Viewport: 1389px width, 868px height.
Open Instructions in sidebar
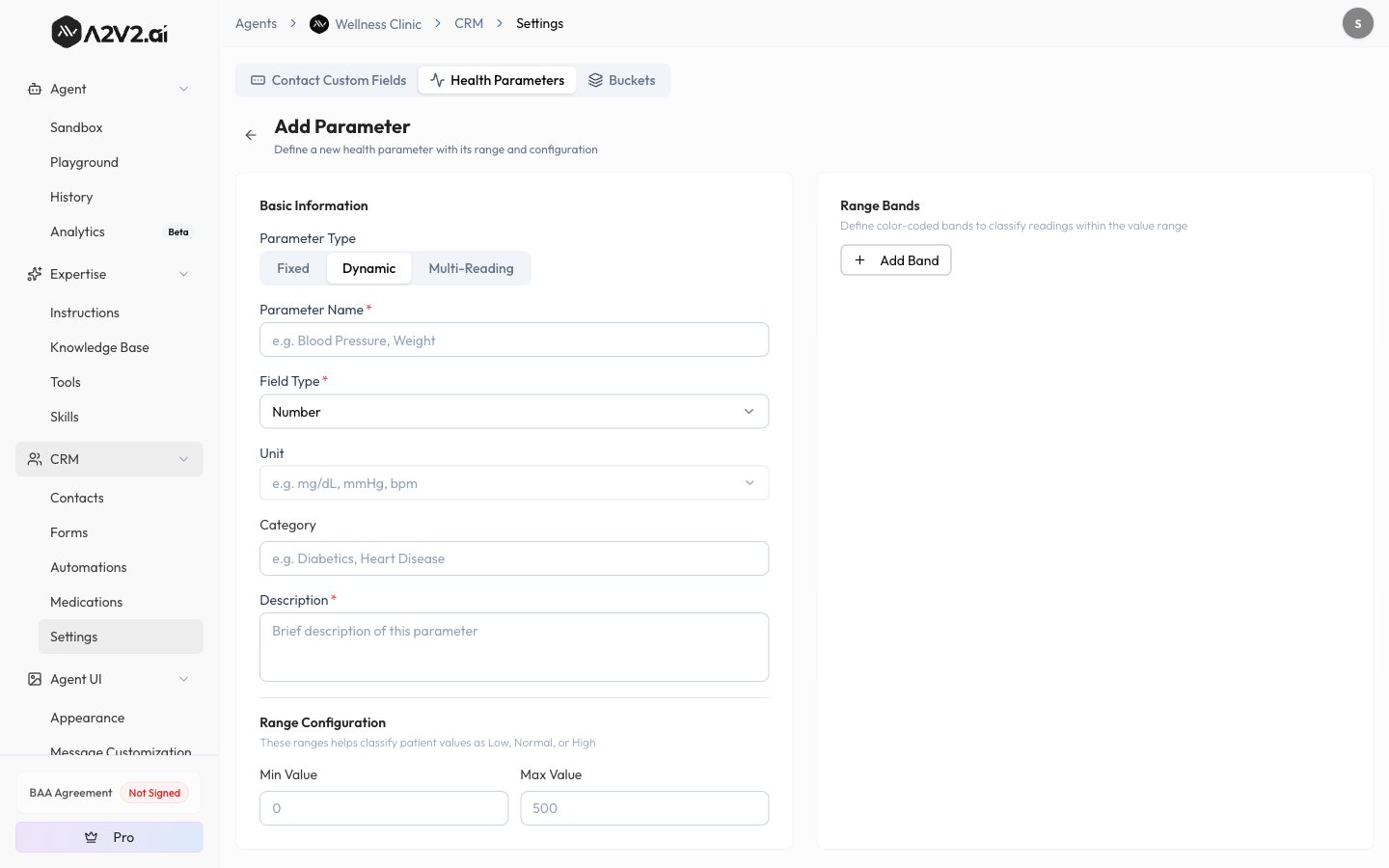(121, 312)
